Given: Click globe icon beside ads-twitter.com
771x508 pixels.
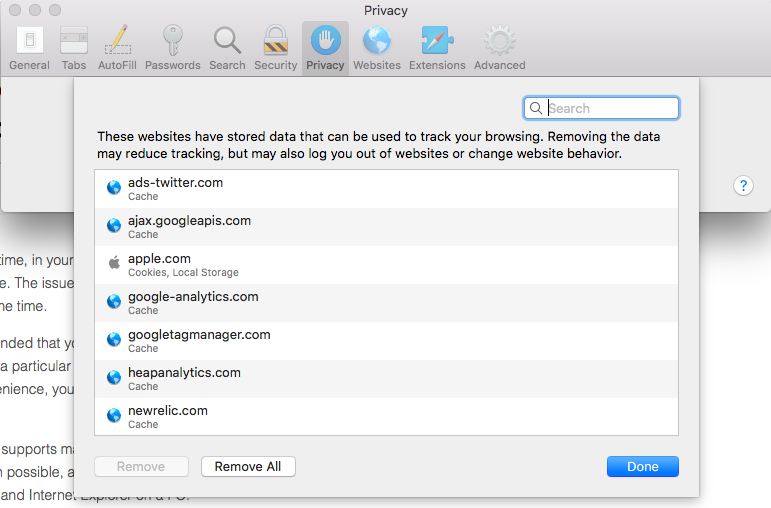Looking at the screenshot, I should pyautogui.click(x=114, y=187).
